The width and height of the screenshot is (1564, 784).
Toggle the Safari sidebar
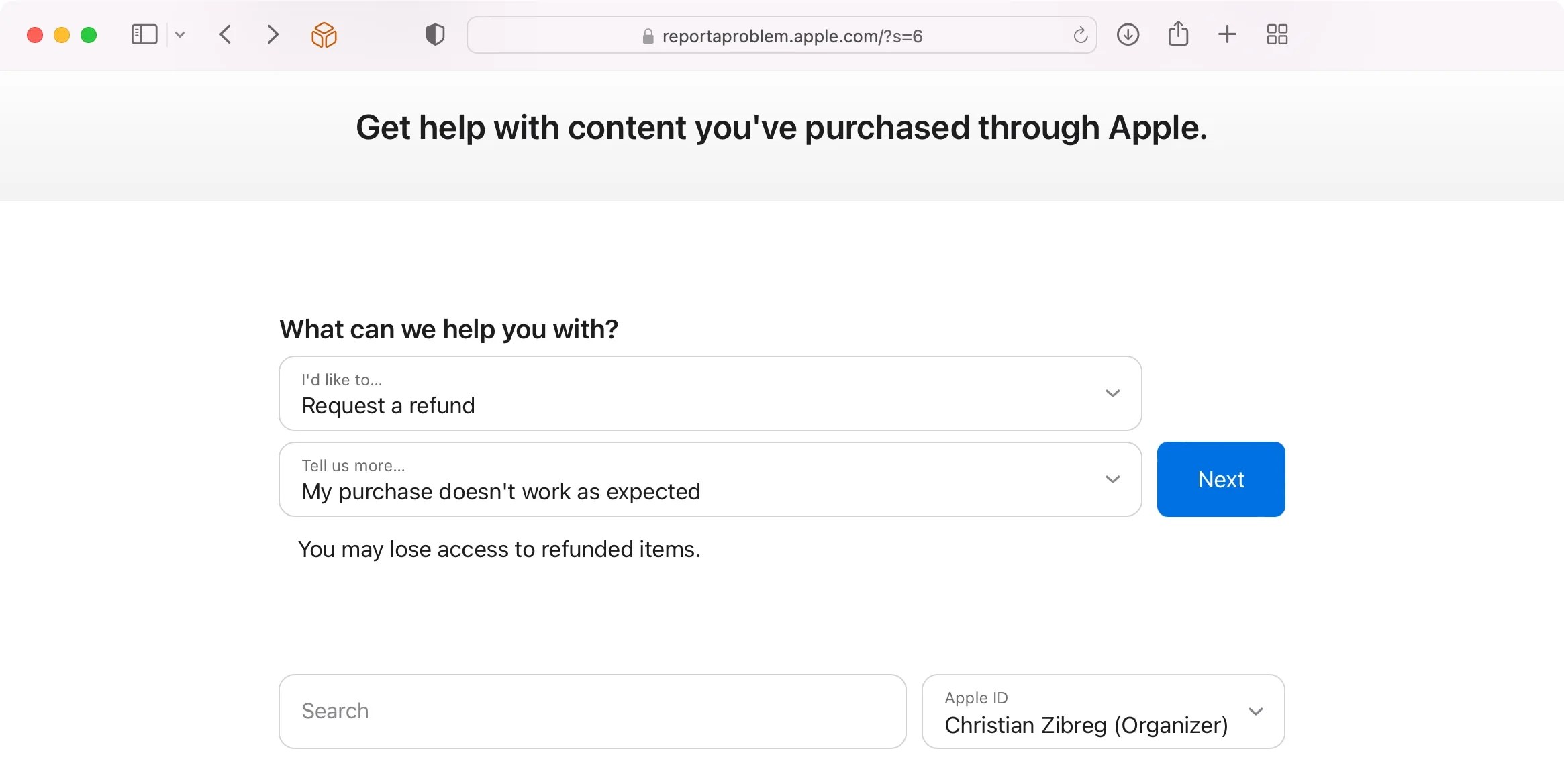tap(144, 34)
